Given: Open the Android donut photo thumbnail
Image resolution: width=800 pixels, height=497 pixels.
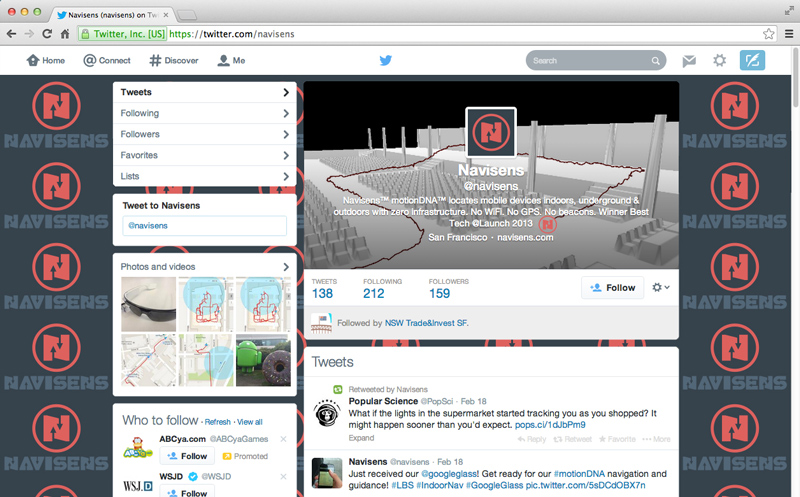Looking at the screenshot, I should (x=263, y=360).
